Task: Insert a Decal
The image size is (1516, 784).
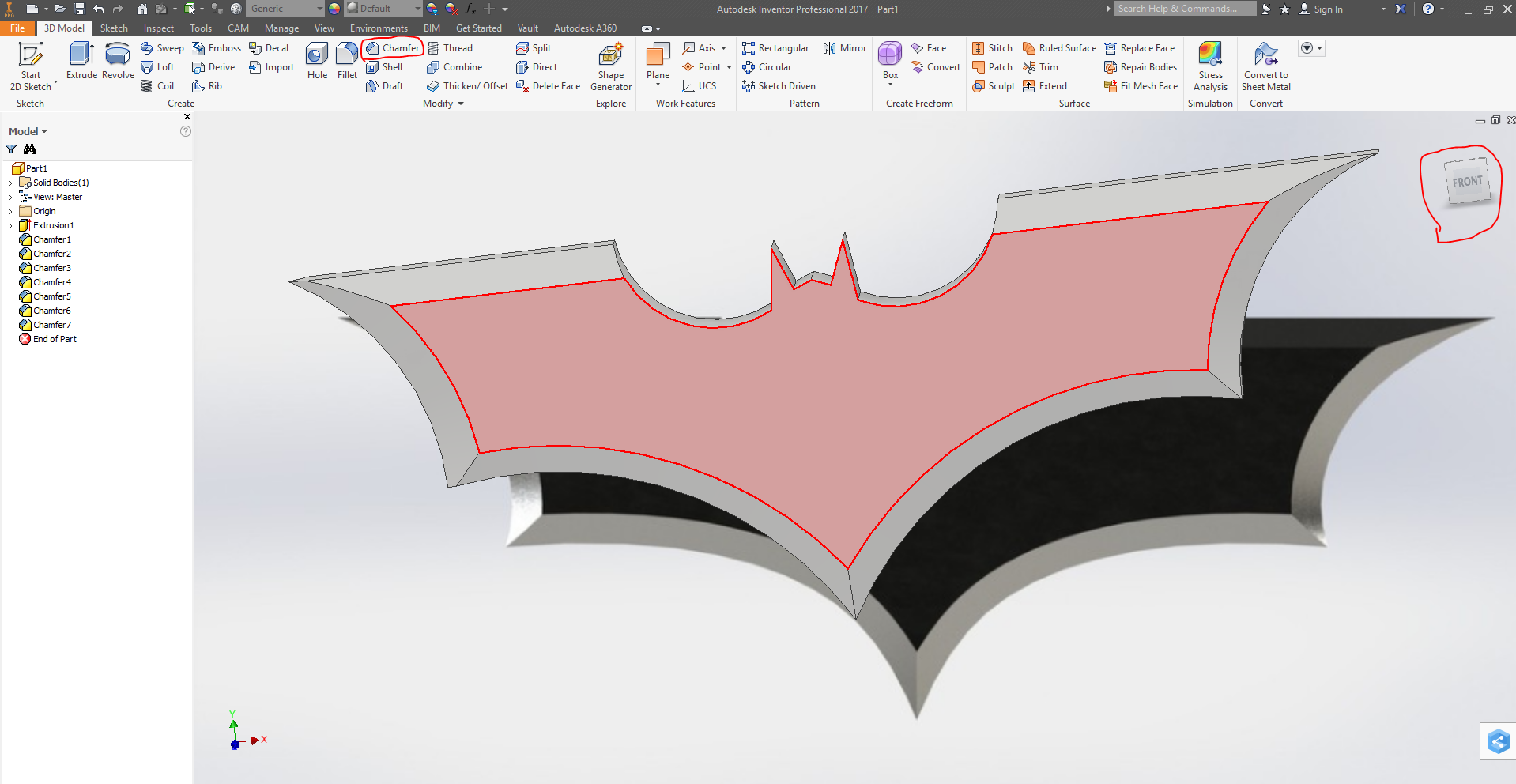Action: click(269, 48)
